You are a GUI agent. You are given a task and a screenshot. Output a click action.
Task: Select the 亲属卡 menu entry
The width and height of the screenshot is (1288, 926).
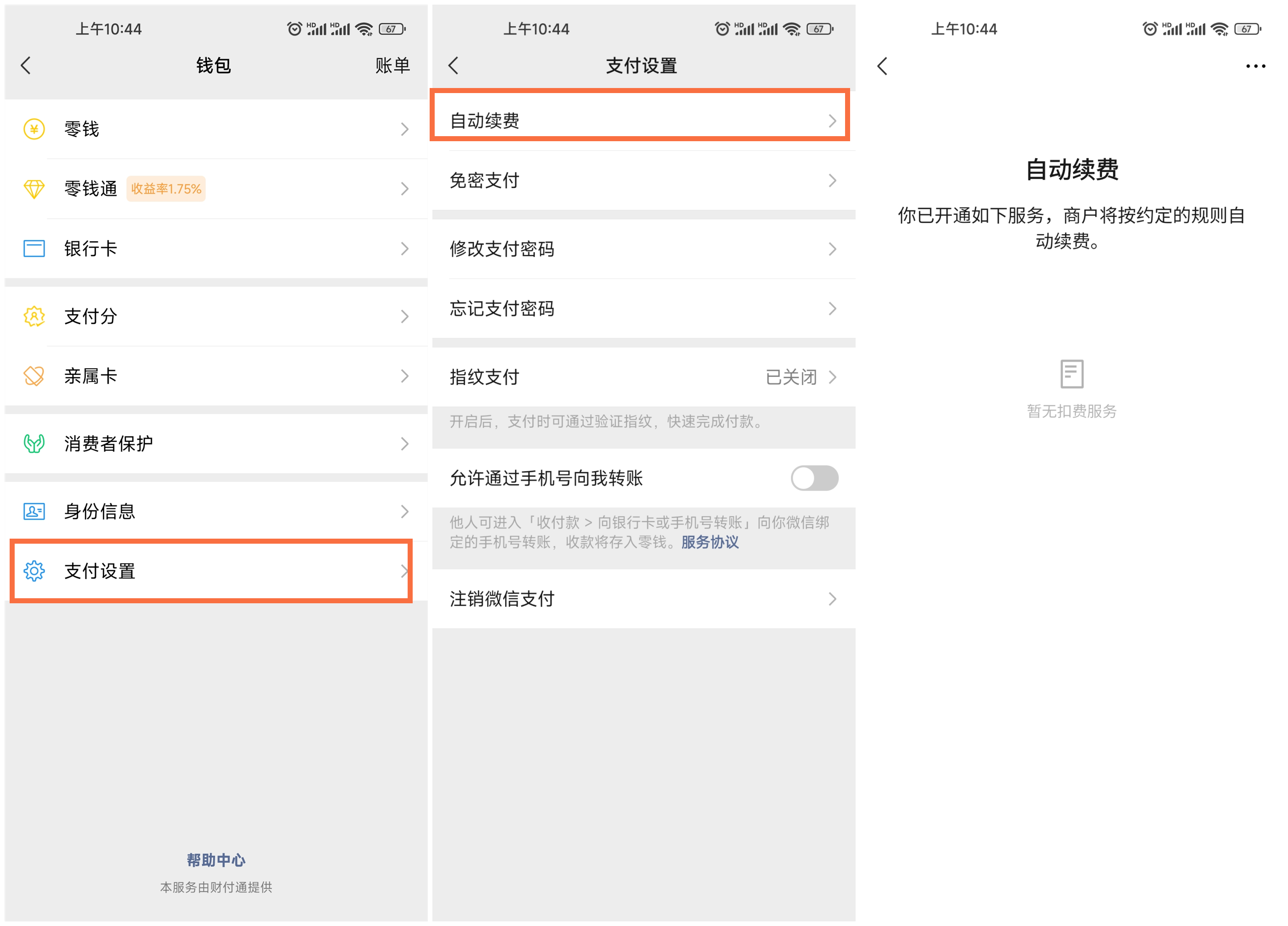(x=216, y=375)
